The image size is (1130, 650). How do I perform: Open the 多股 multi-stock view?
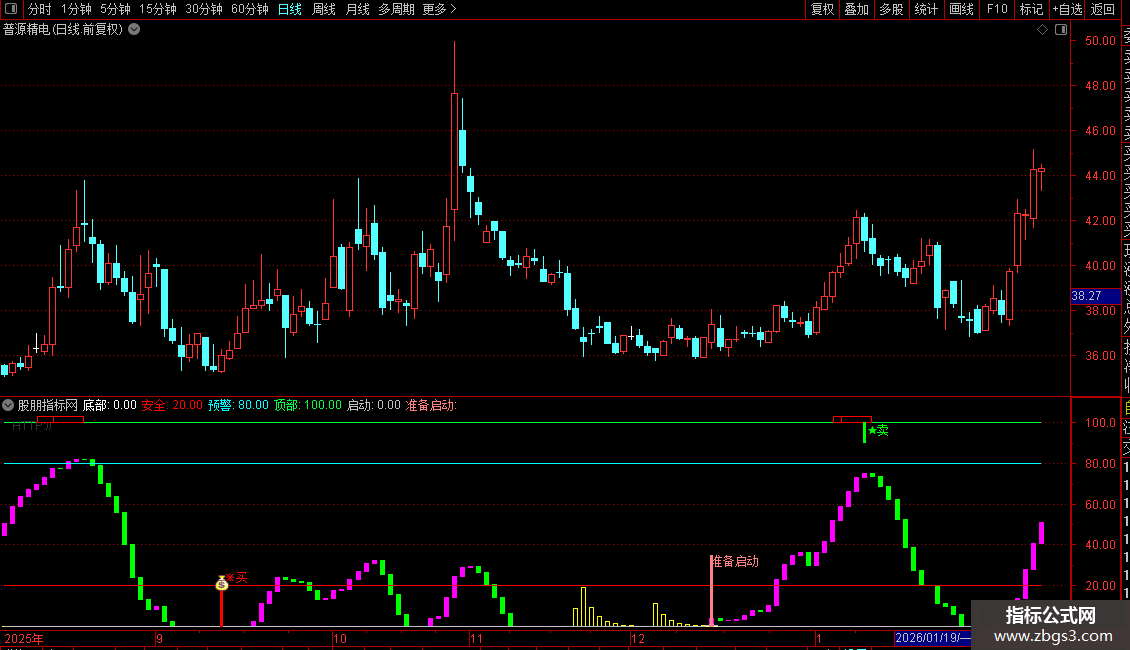click(891, 9)
